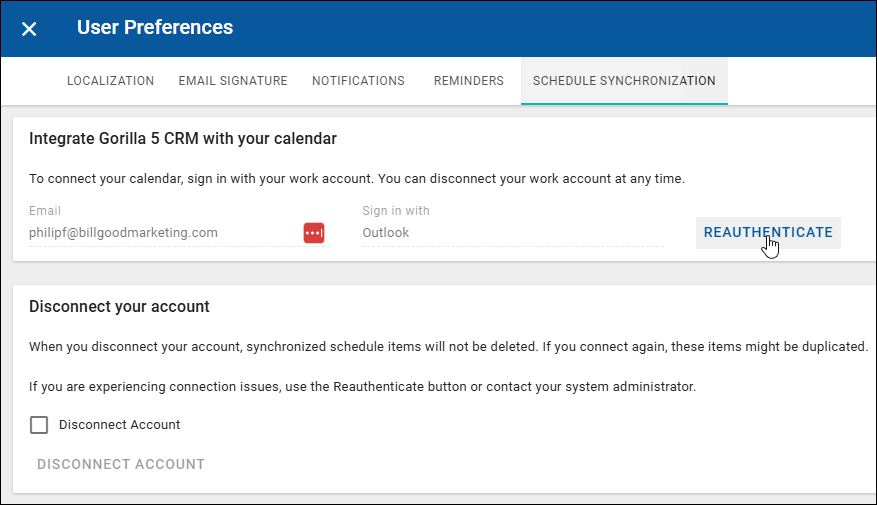Select the Schedule Synchronization tab
The height and width of the screenshot is (505, 877).
[624, 81]
